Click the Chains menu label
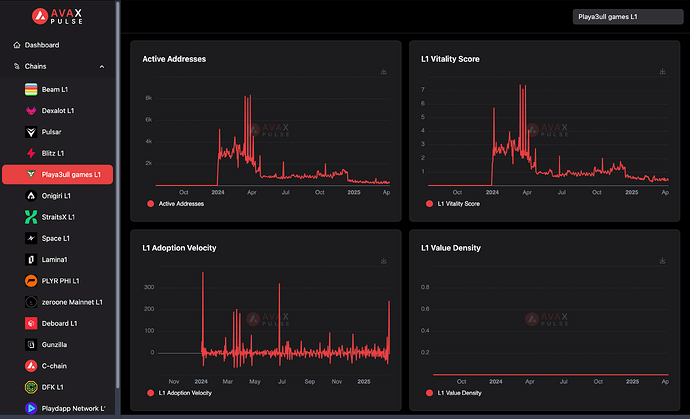This screenshot has height=419, width=690. coord(35,66)
